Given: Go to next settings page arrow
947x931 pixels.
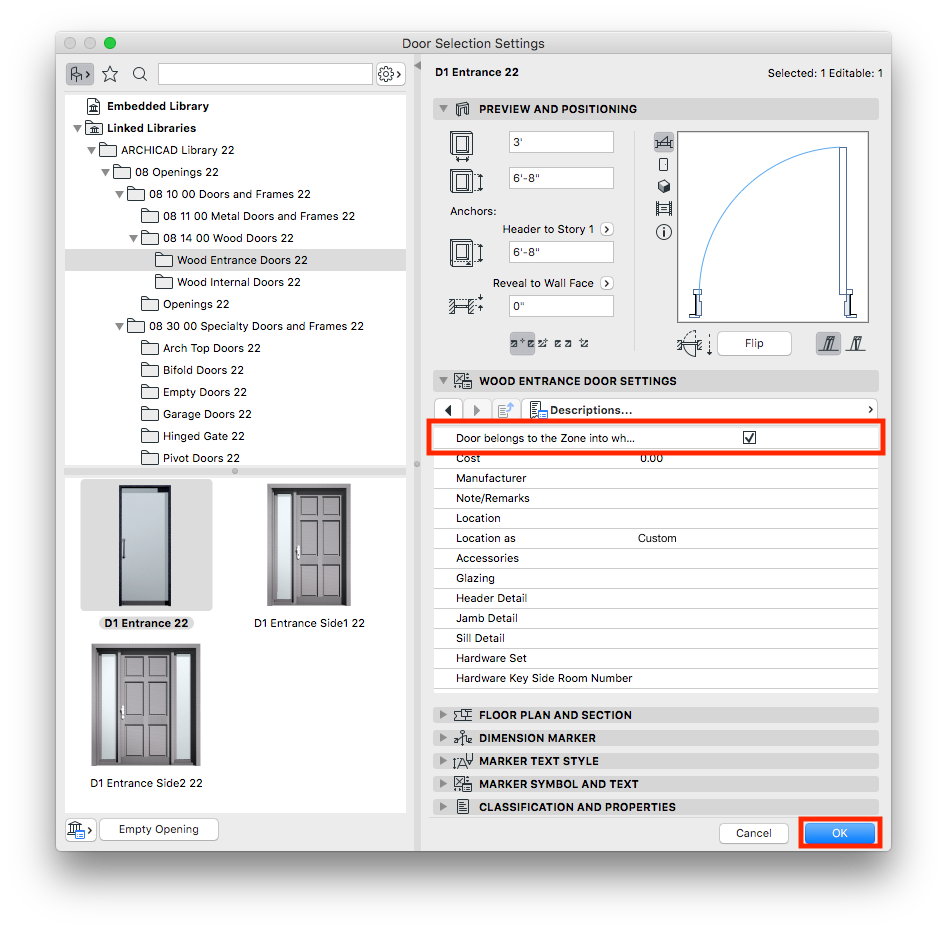Looking at the screenshot, I should click(477, 410).
